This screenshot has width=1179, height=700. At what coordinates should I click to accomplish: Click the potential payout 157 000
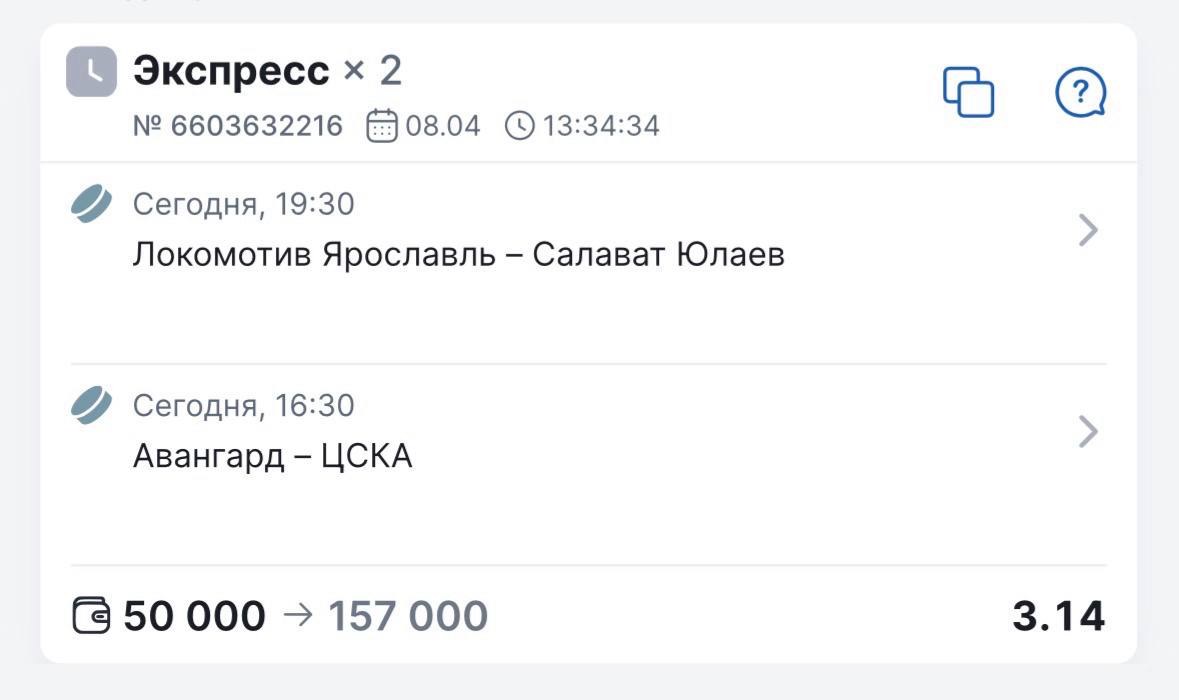[408, 616]
